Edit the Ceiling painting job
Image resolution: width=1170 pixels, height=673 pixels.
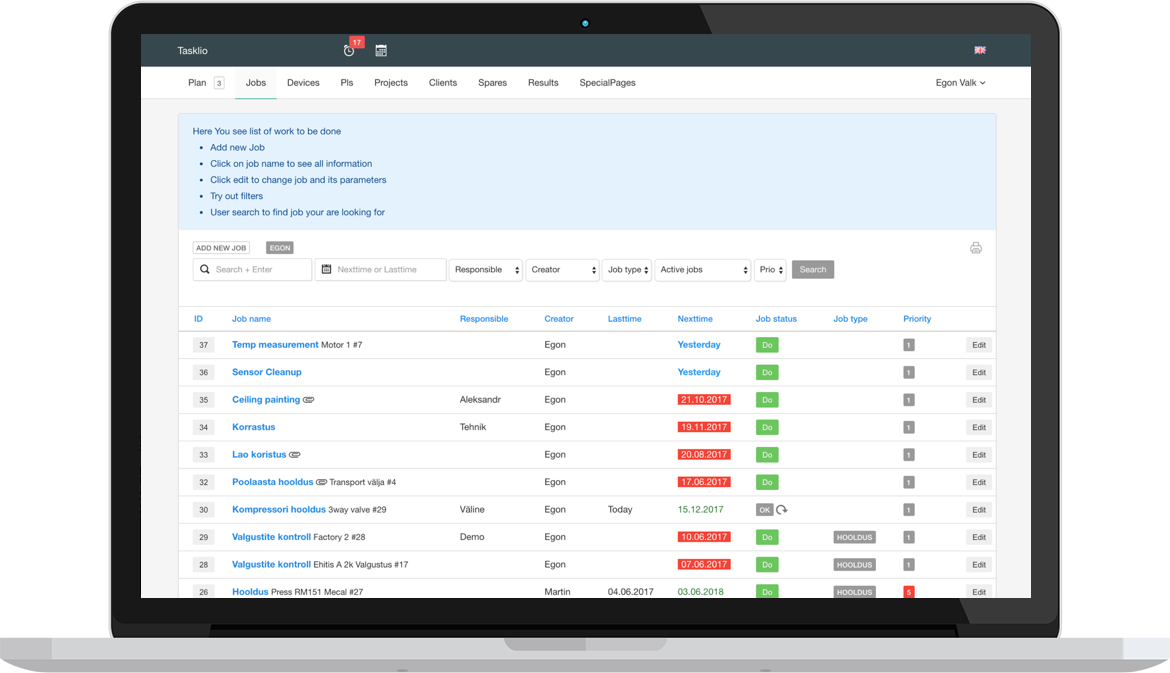(979, 400)
